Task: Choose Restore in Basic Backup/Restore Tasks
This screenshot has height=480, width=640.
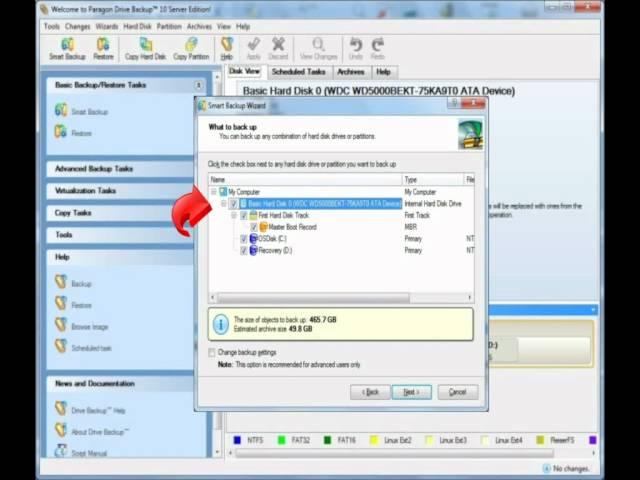Action: point(73,132)
